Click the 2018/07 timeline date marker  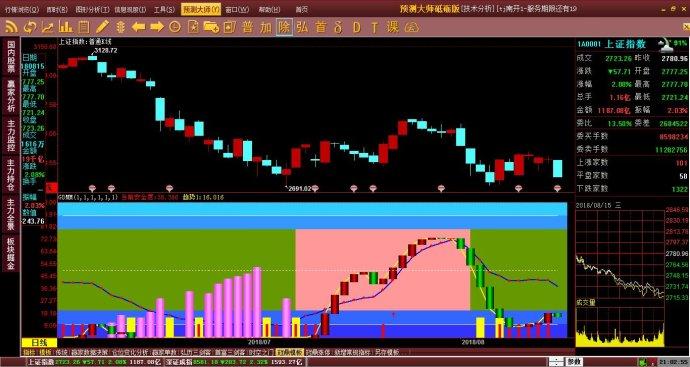(260, 341)
